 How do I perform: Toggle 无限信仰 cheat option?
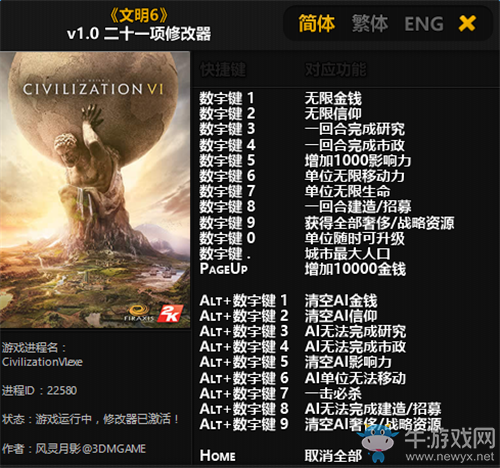point(333,114)
